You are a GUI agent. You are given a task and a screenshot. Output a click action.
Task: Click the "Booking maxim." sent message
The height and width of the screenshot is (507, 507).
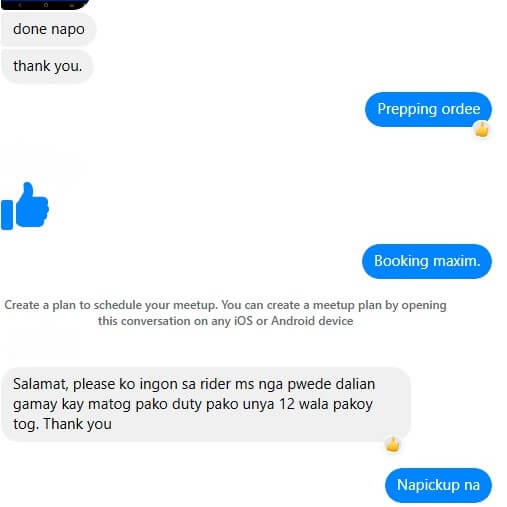tap(427, 261)
